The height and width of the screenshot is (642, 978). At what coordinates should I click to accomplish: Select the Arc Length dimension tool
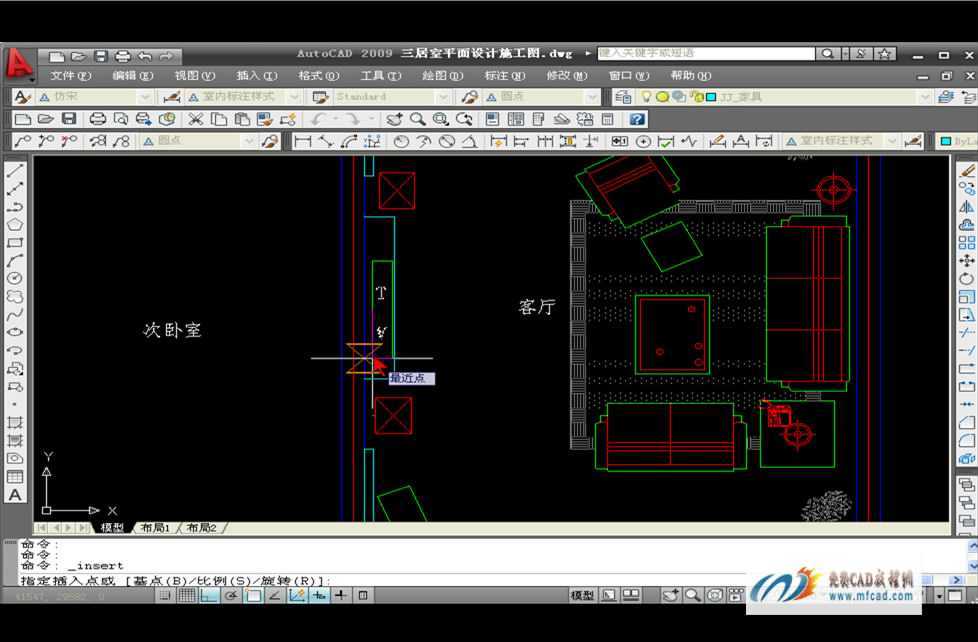(349, 142)
